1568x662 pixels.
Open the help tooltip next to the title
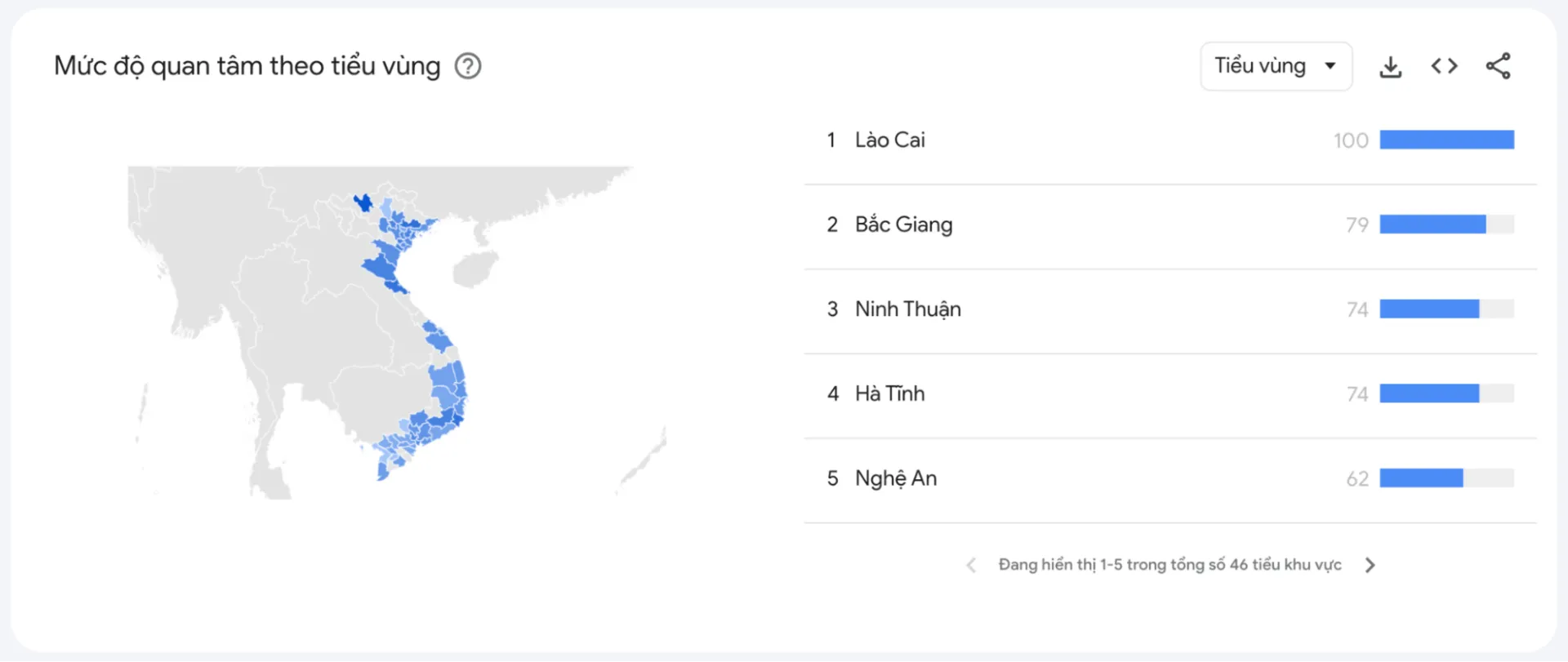468,65
